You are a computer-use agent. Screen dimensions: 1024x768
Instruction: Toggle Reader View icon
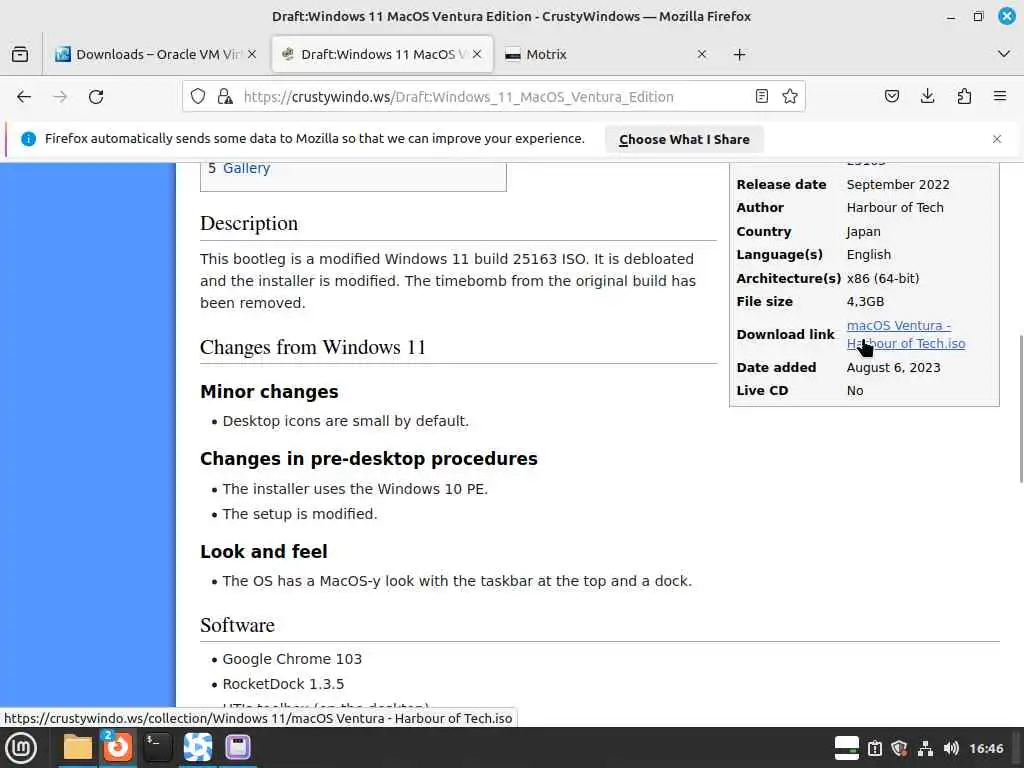(761, 97)
